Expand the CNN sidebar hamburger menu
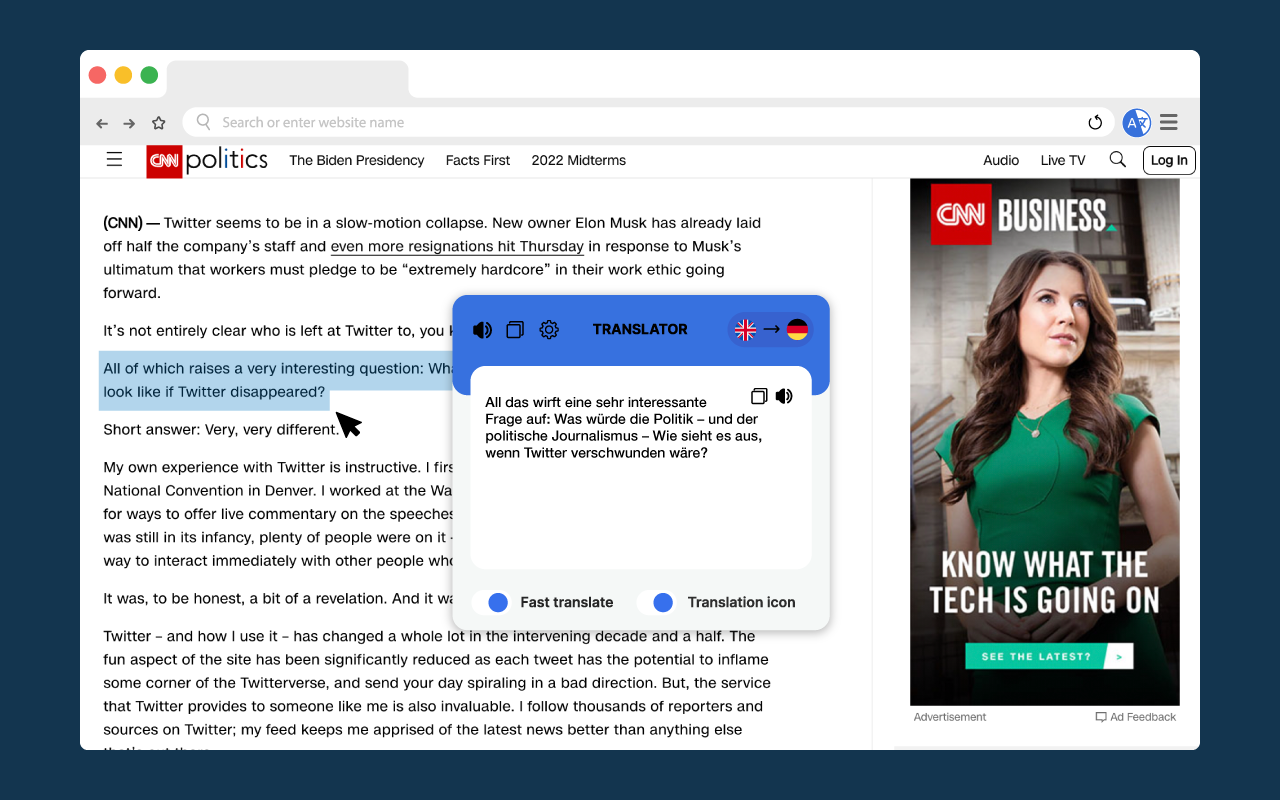This screenshot has width=1280, height=800. [x=114, y=159]
